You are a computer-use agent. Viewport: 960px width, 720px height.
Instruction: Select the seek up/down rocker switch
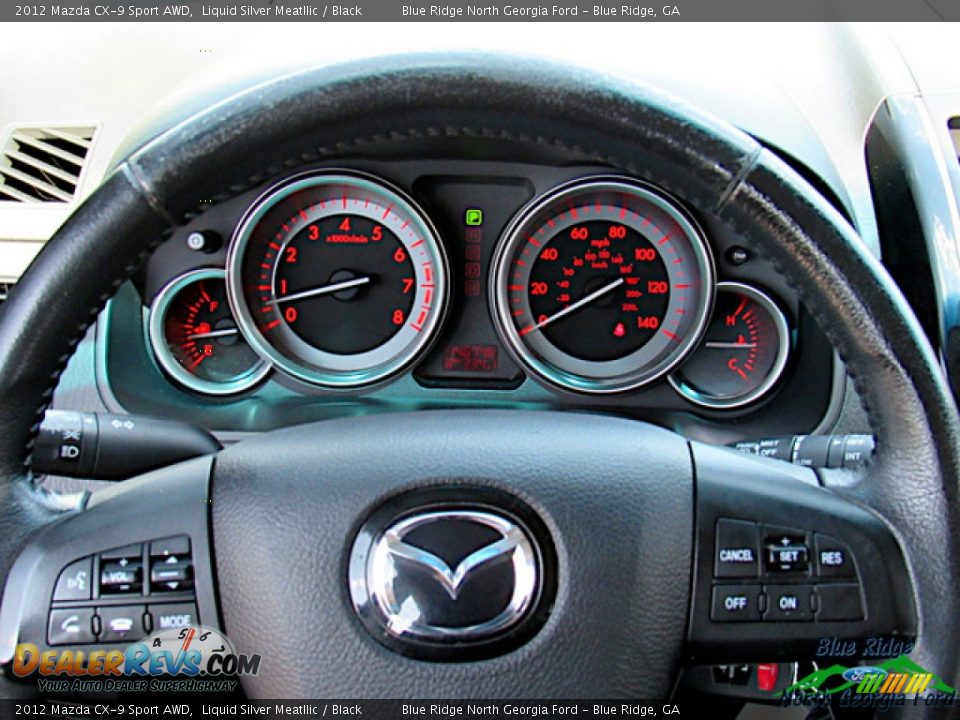[x=171, y=568]
